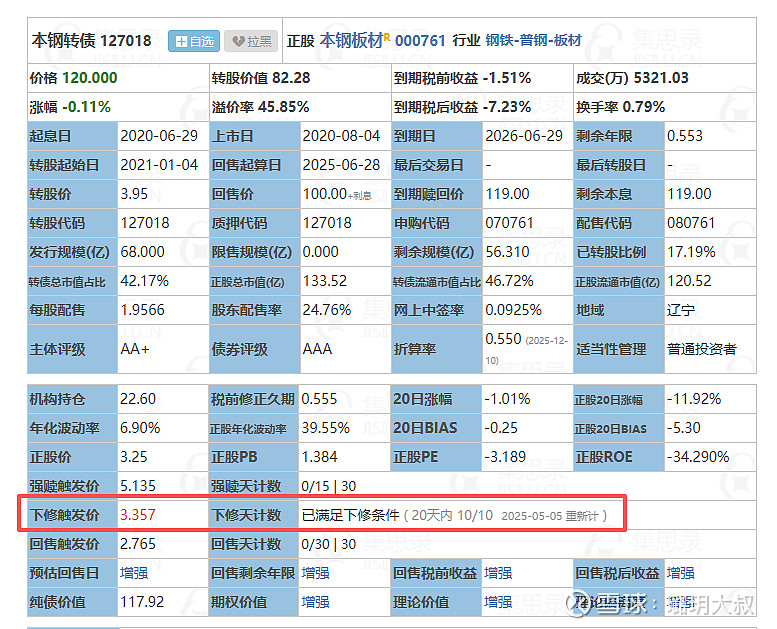Select 正股ROE value -34.290%
This screenshot has width=777, height=629.
(x=698, y=457)
